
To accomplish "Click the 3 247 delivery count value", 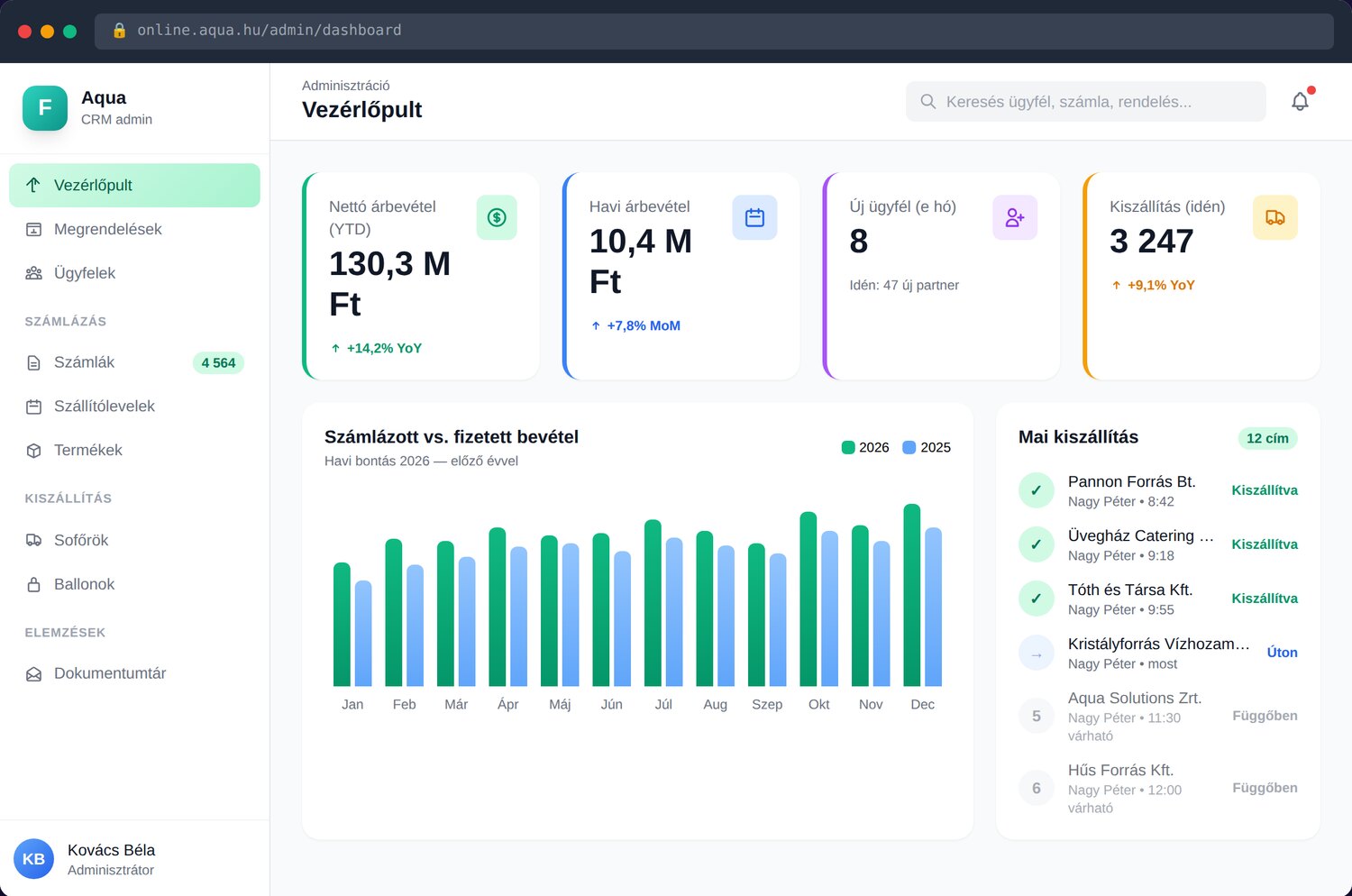I will coord(1152,242).
